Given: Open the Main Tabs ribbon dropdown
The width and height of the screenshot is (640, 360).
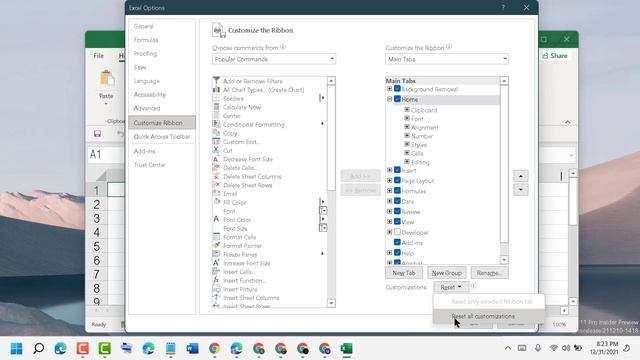Looking at the screenshot, I should coord(447,59).
